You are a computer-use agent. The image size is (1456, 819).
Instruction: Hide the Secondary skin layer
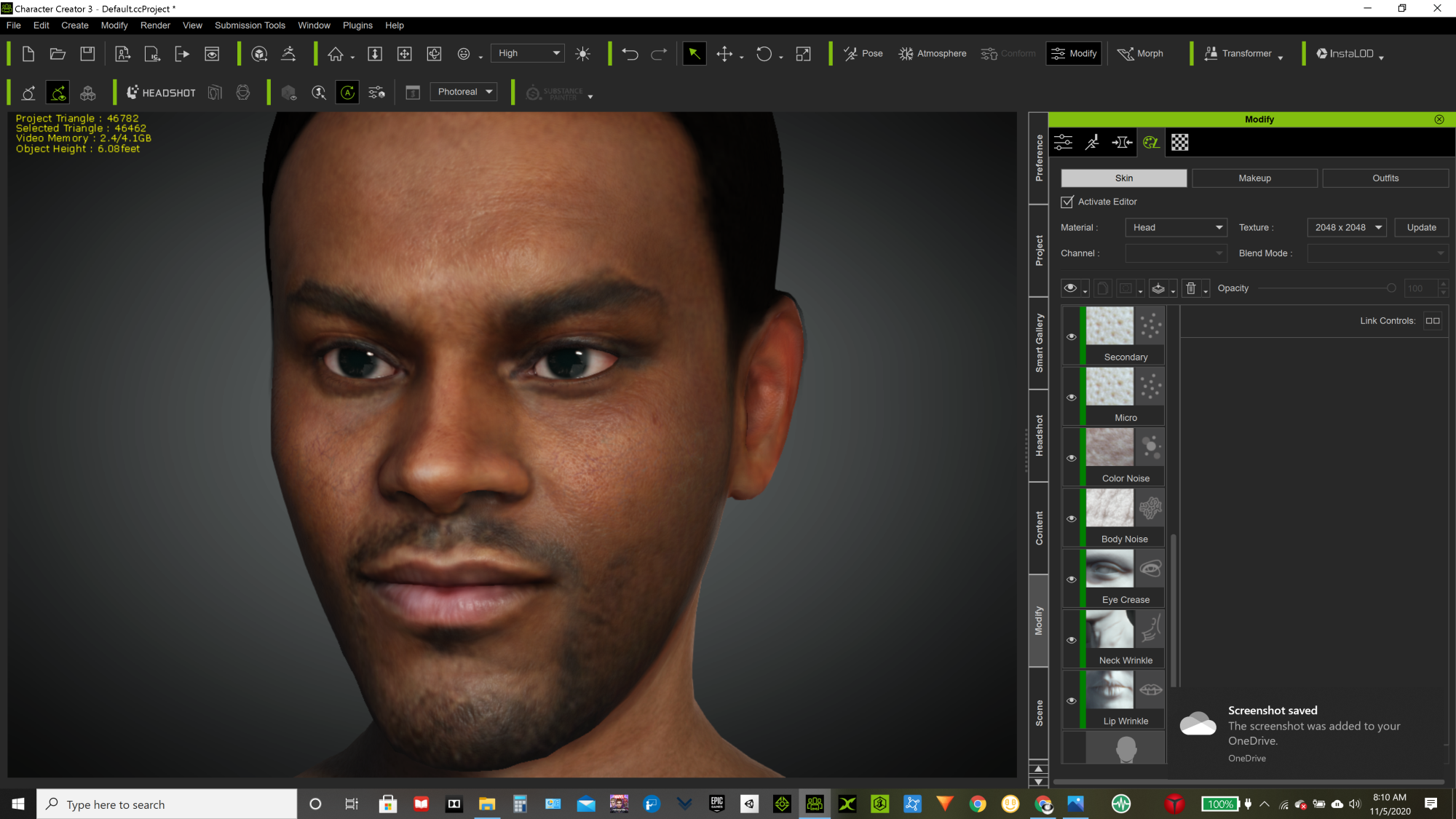1071,336
